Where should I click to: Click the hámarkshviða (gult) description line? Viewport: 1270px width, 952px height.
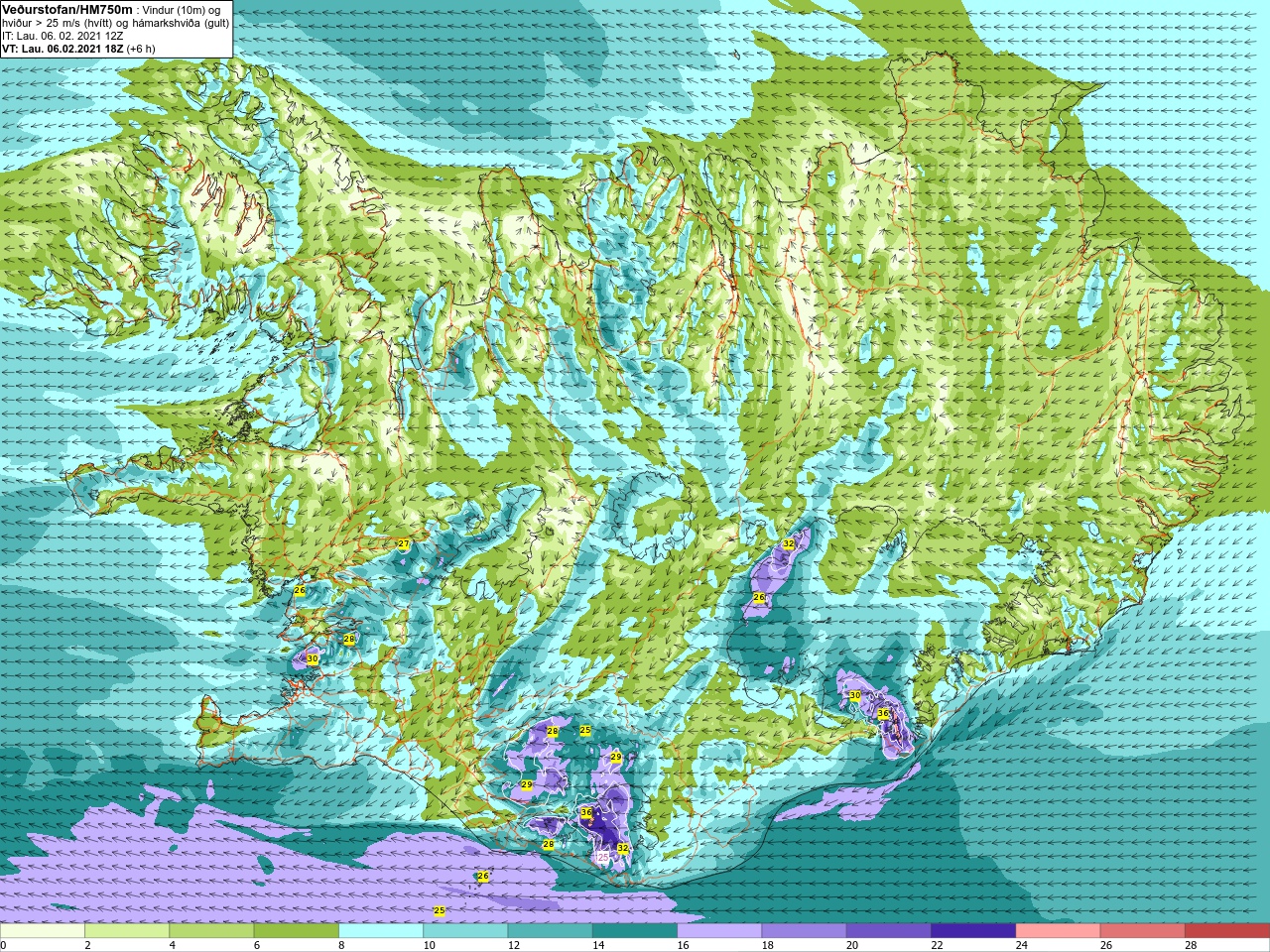[115, 23]
